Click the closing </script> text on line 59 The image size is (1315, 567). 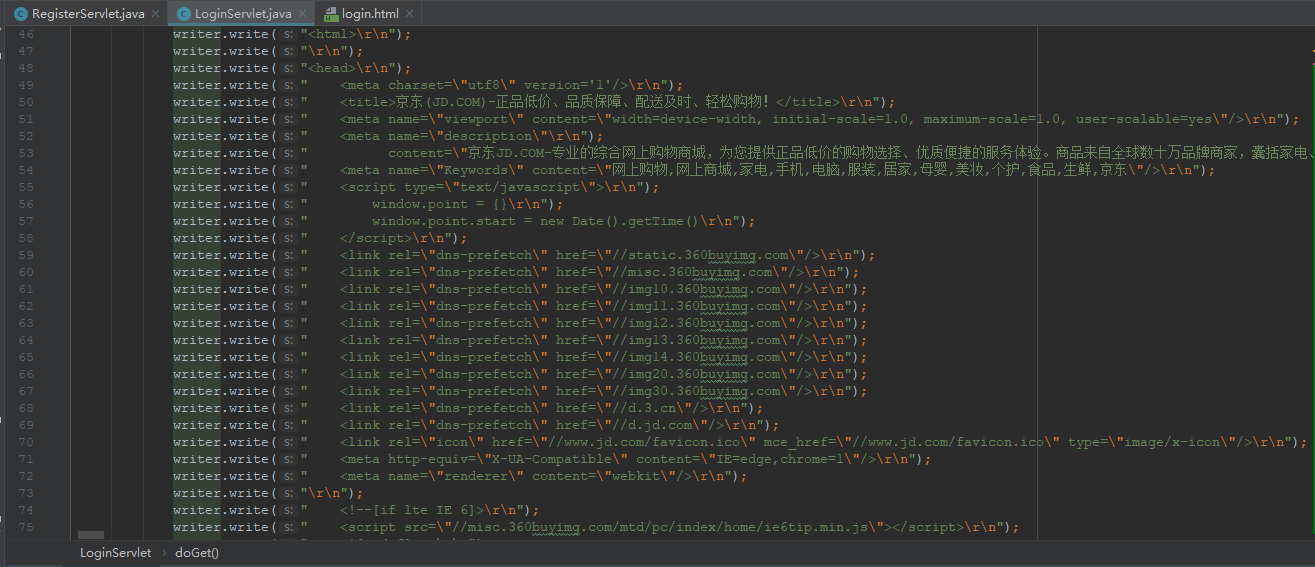click(376, 238)
